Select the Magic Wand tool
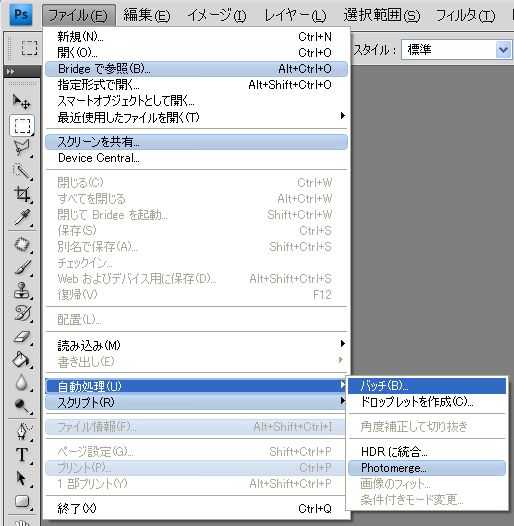The width and height of the screenshot is (514, 526). pos(21,171)
